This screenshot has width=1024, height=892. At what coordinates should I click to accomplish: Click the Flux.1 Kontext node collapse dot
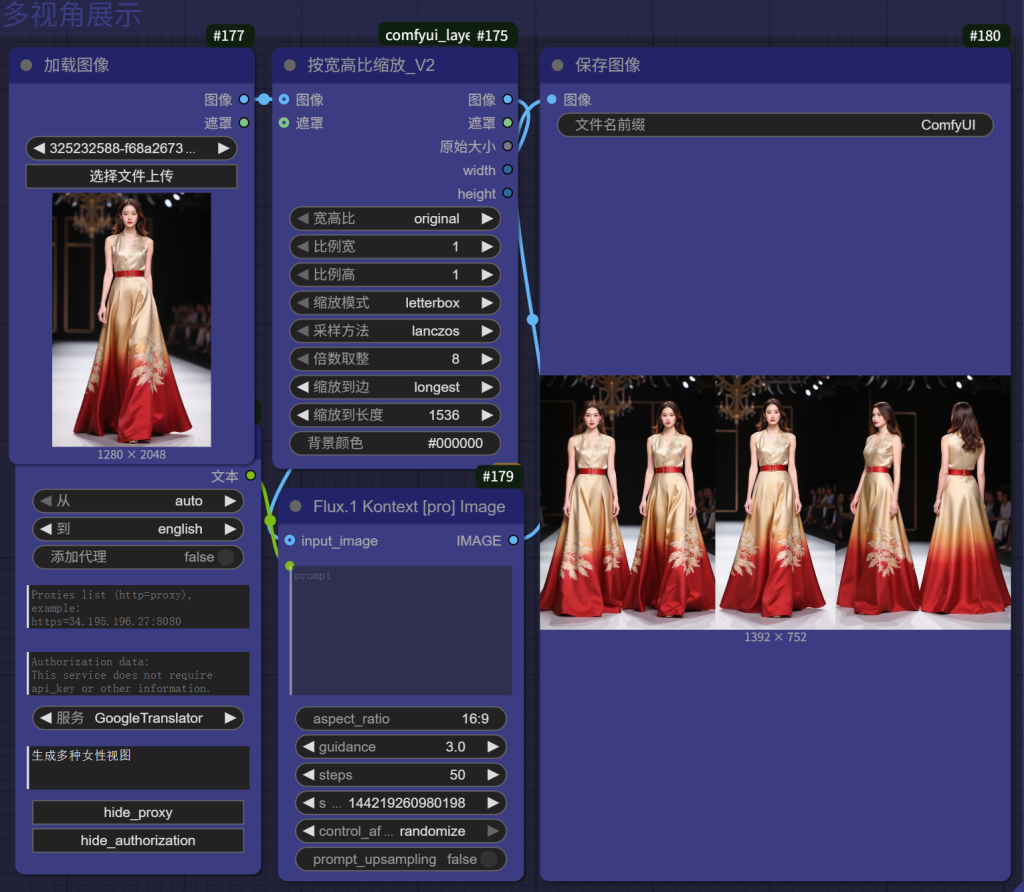pyautogui.click(x=296, y=507)
